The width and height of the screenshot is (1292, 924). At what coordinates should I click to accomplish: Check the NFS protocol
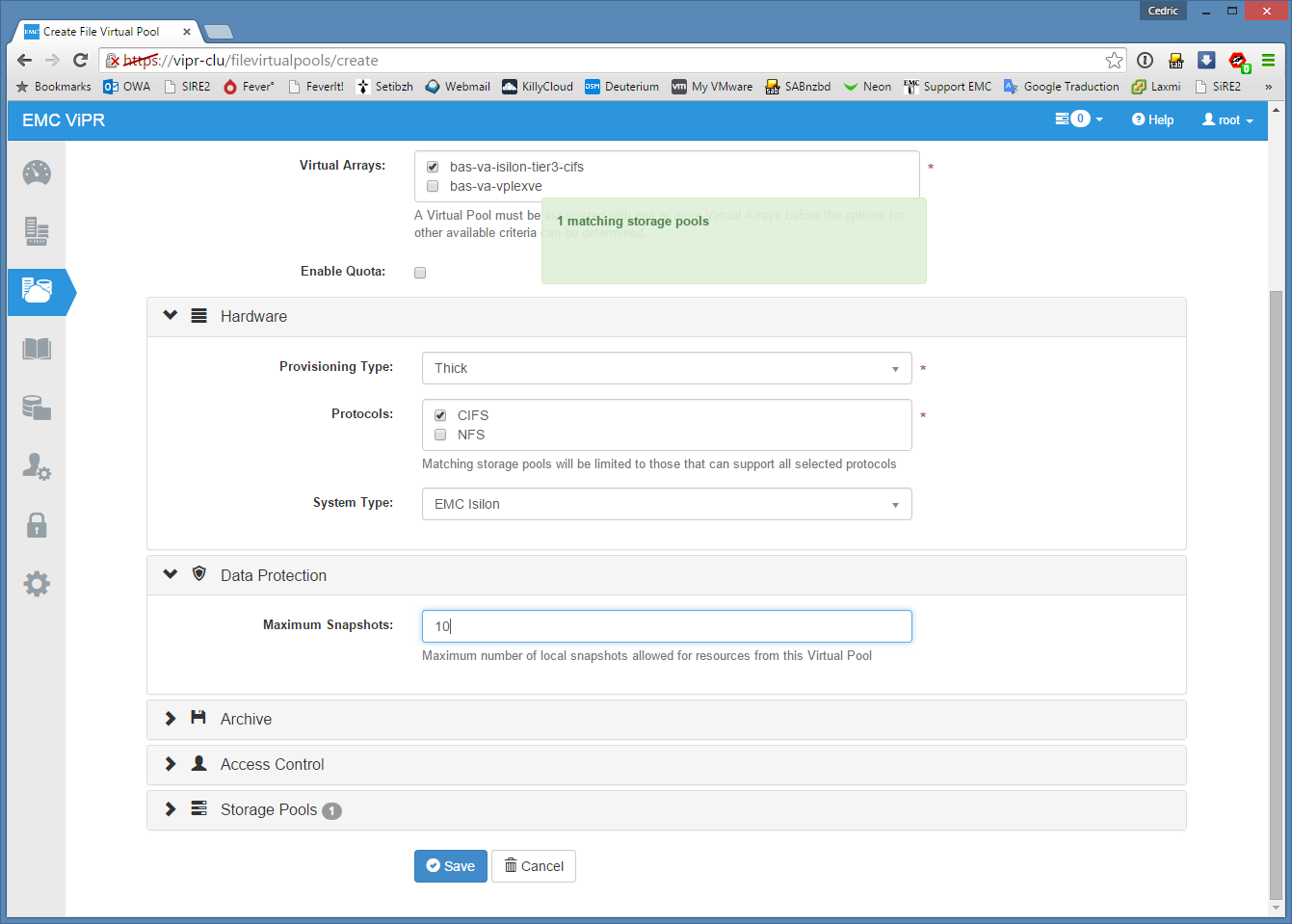(440, 435)
